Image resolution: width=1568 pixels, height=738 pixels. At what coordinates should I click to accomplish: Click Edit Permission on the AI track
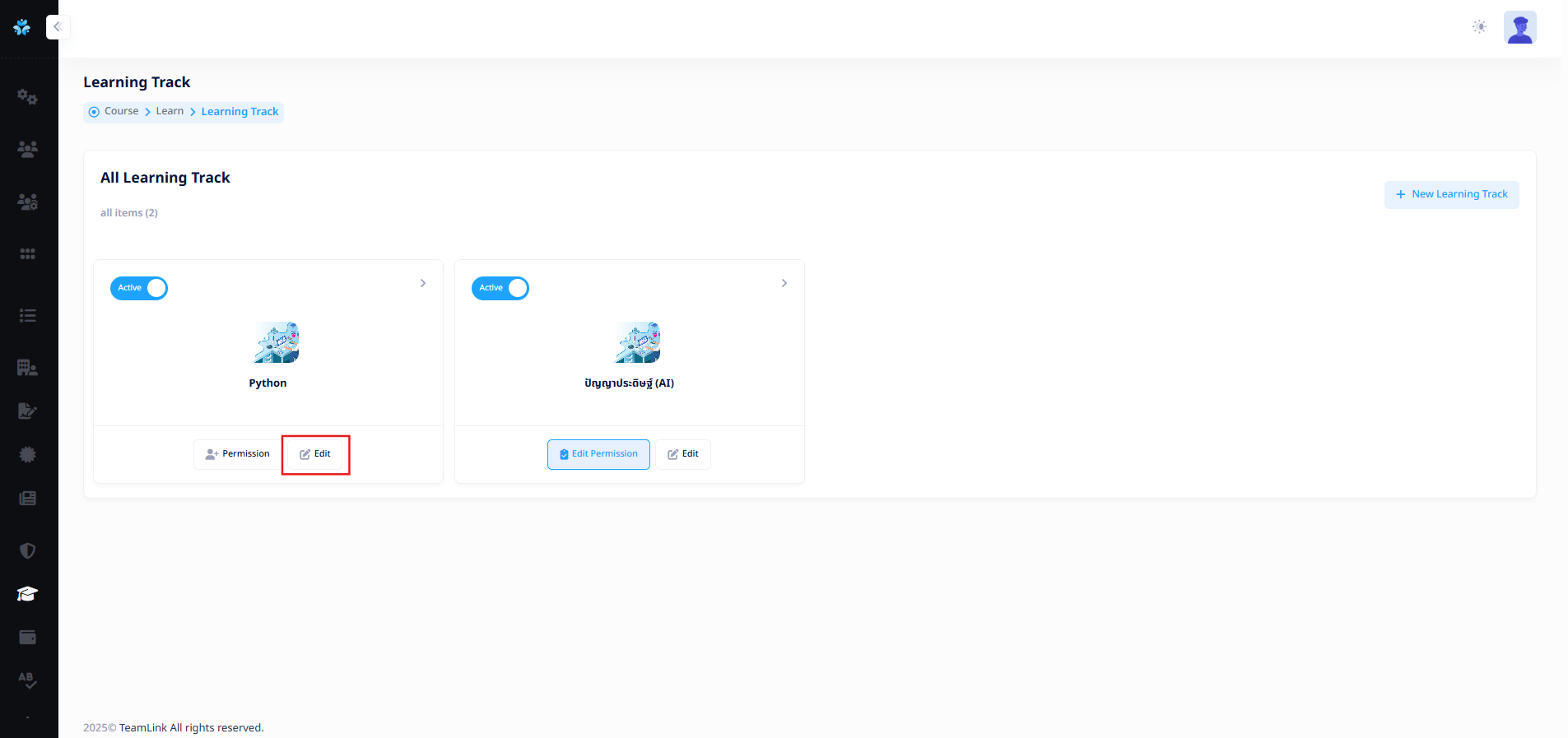pos(598,454)
